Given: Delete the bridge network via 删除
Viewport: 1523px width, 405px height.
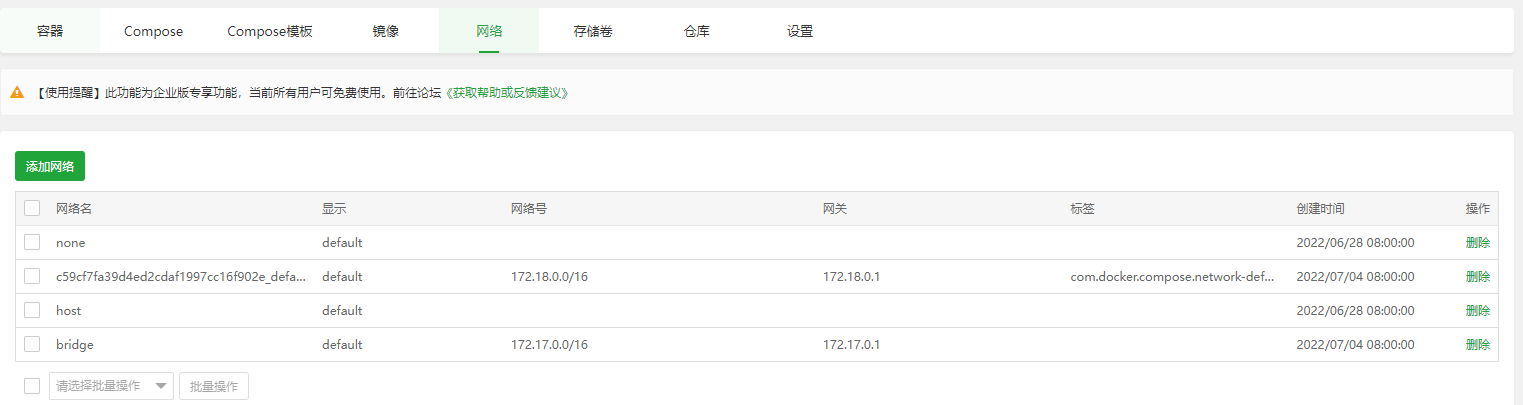Looking at the screenshot, I should 1477,344.
